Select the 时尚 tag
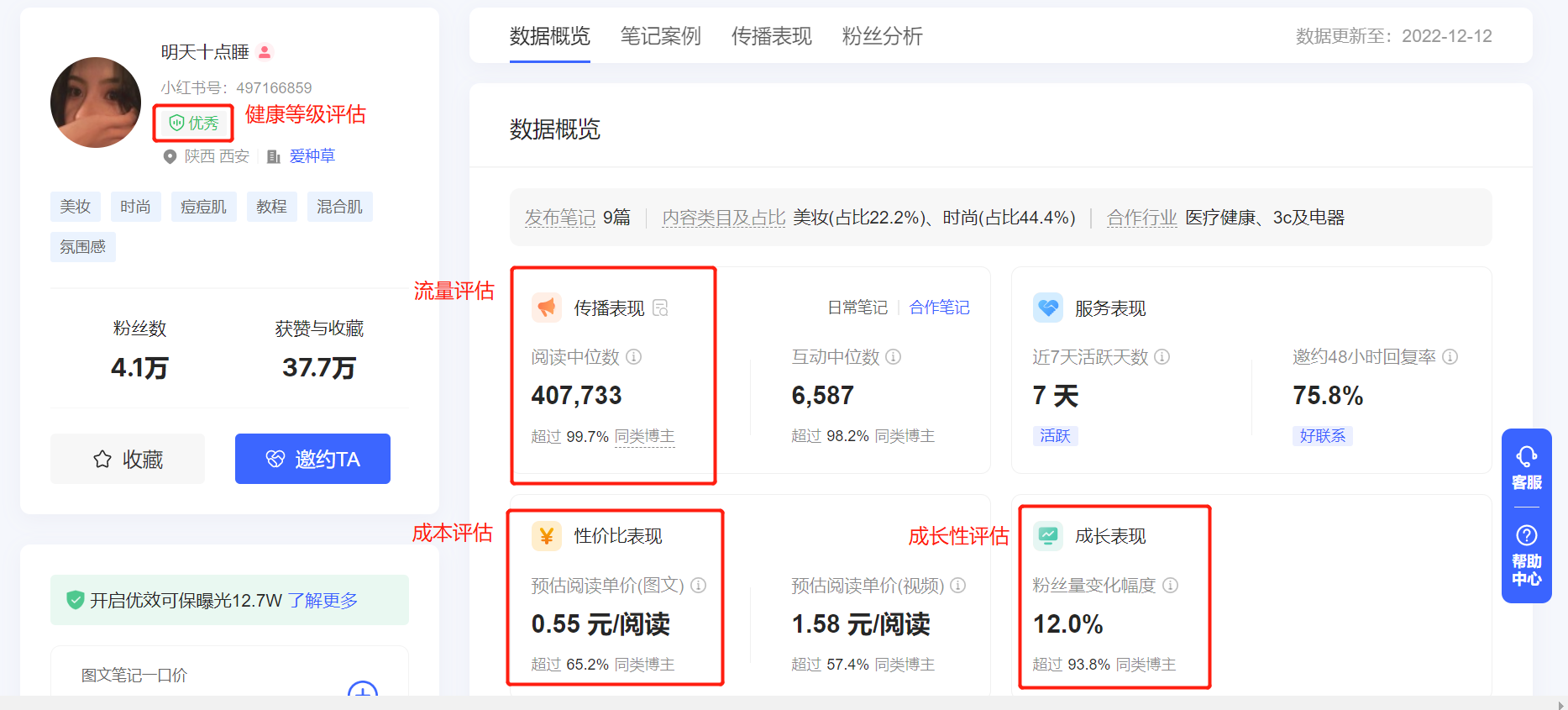The width and height of the screenshot is (1568, 710). click(135, 207)
